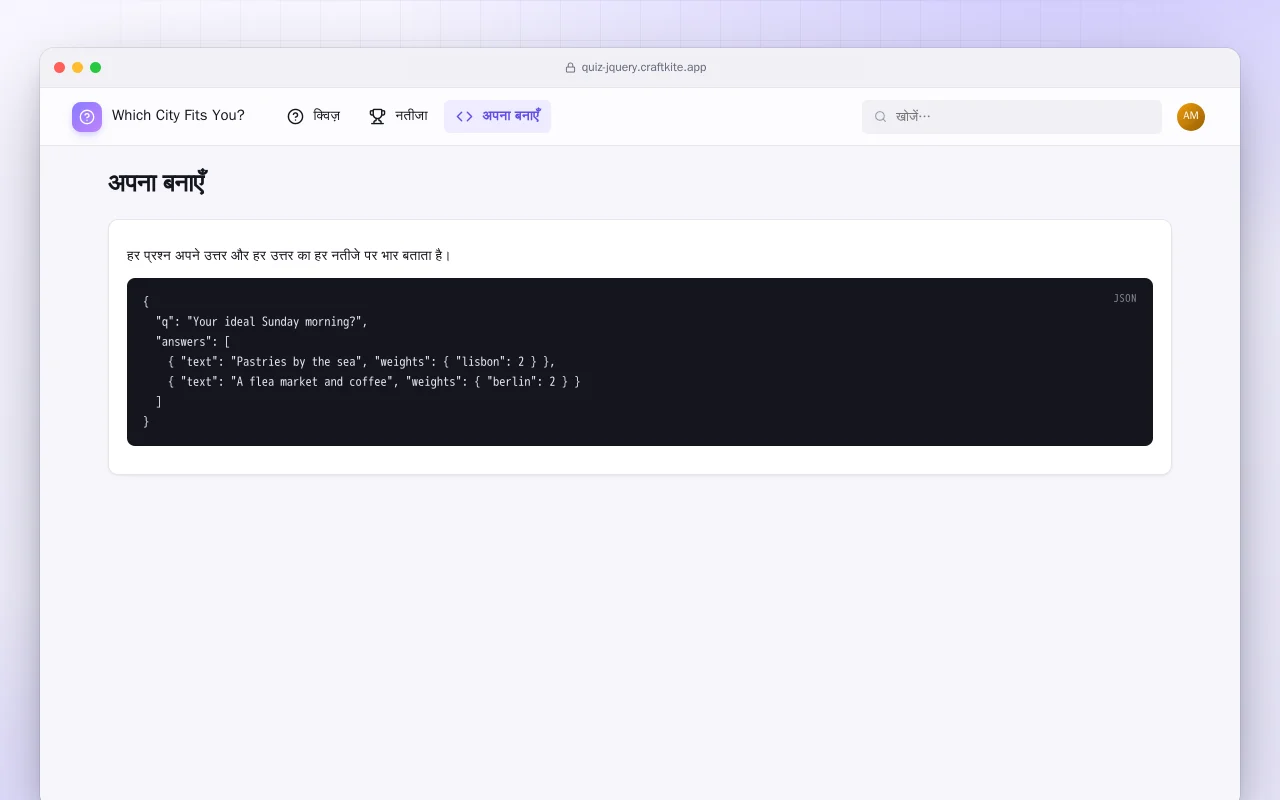
Task: Switch to the नतीजा tab
Action: [x=398, y=117]
